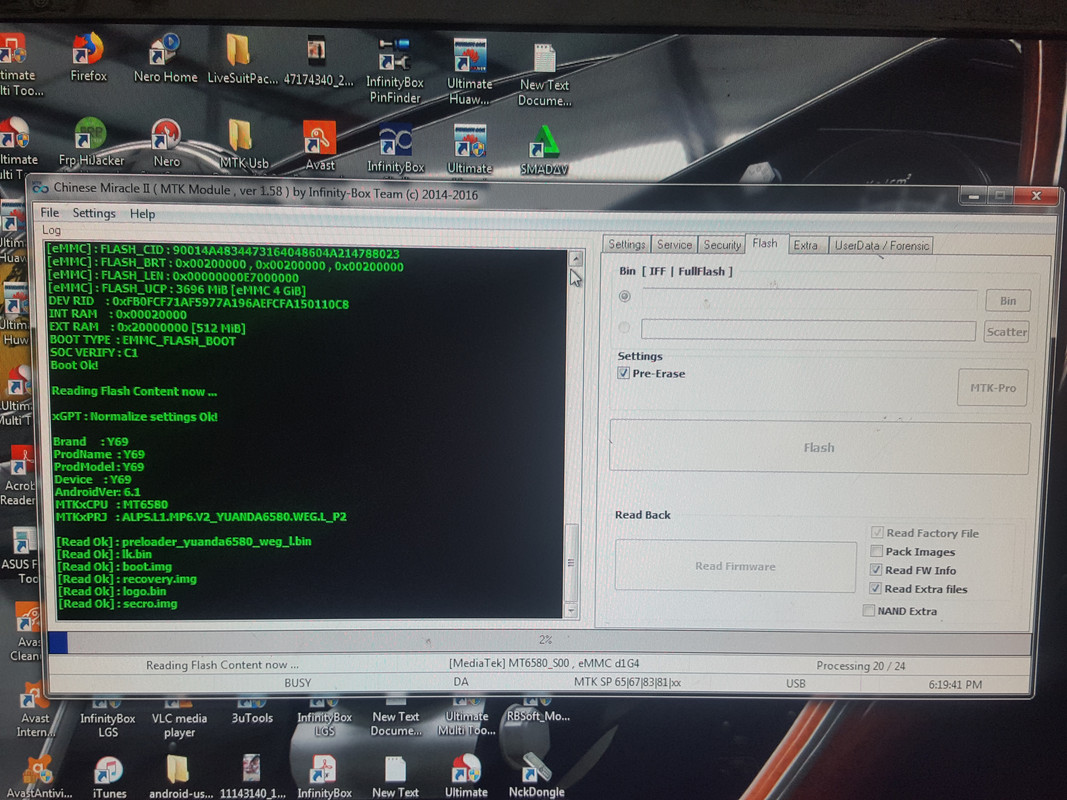This screenshot has height=800, width=1067.
Task: Open 3uTools desktop shortcut
Action: (x=252, y=711)
